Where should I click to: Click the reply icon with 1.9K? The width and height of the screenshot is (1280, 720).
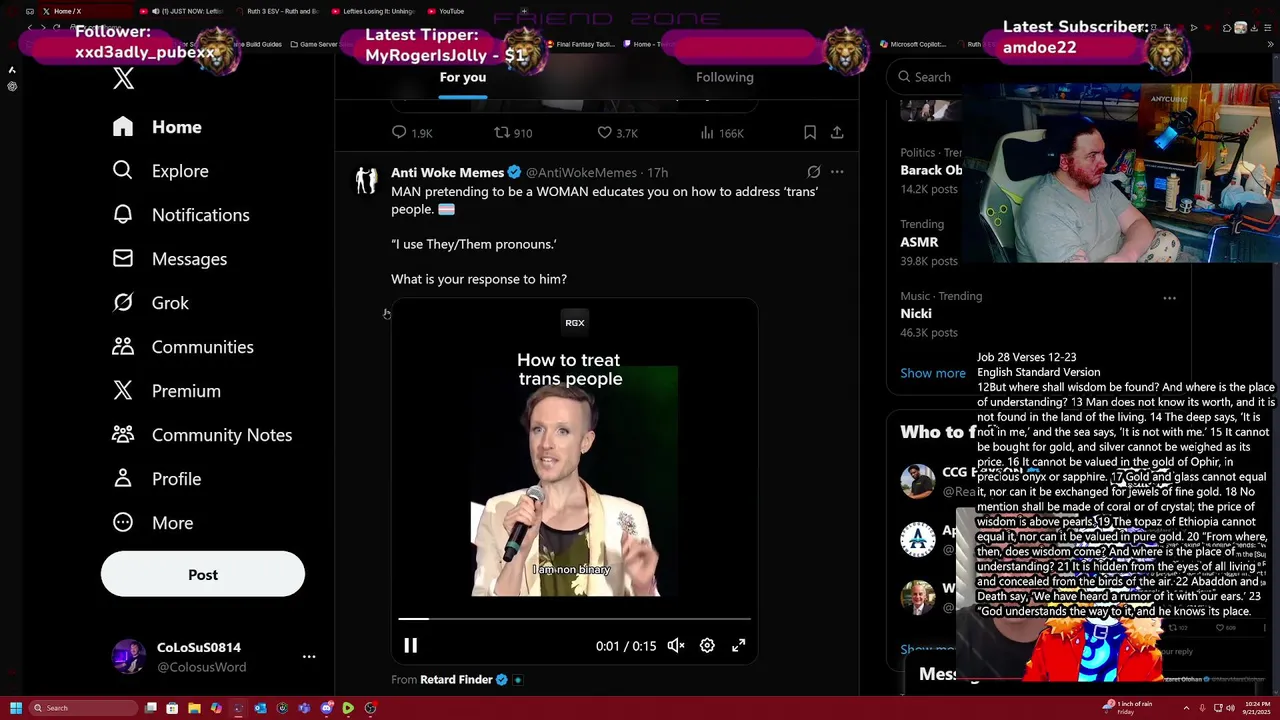(399, 133)
